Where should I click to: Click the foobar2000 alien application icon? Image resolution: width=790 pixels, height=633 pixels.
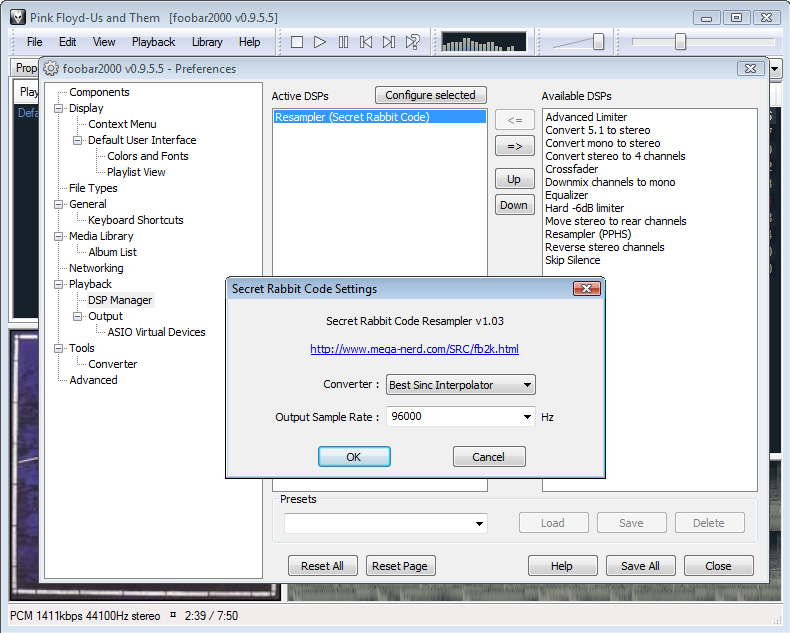(18, 17)
